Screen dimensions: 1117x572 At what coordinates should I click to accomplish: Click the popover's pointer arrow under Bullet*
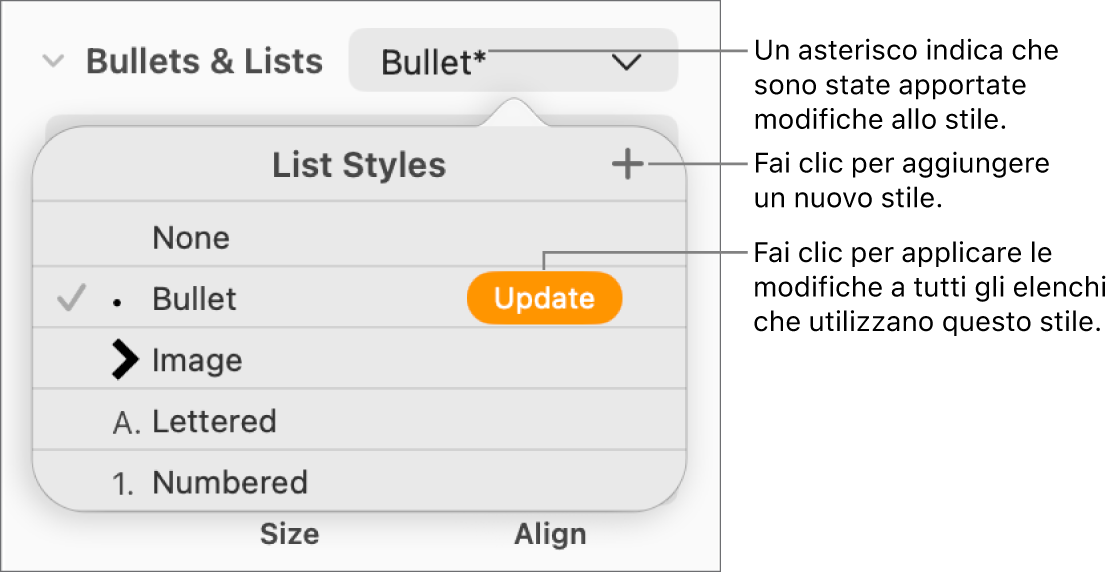coord(514,112)
